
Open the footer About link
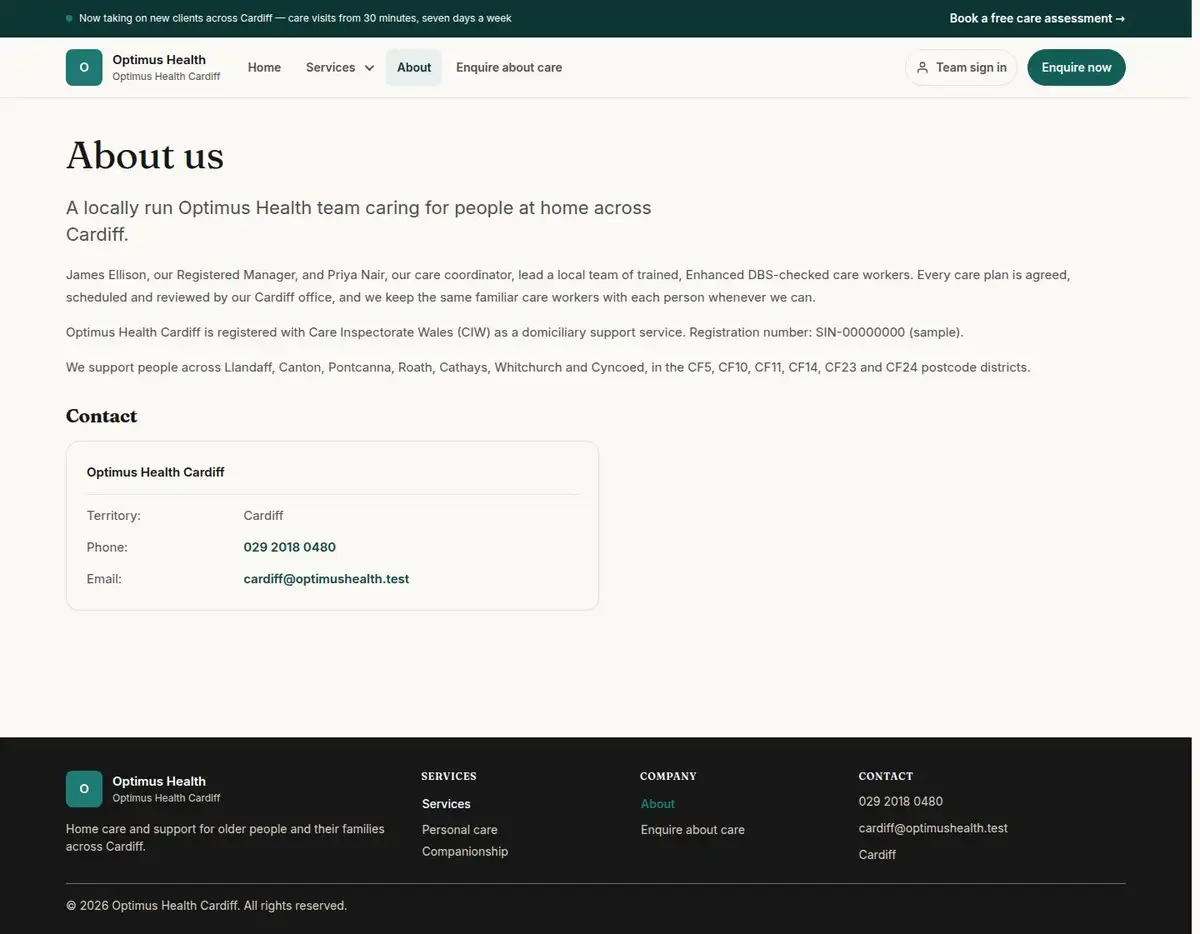point(658,804)
